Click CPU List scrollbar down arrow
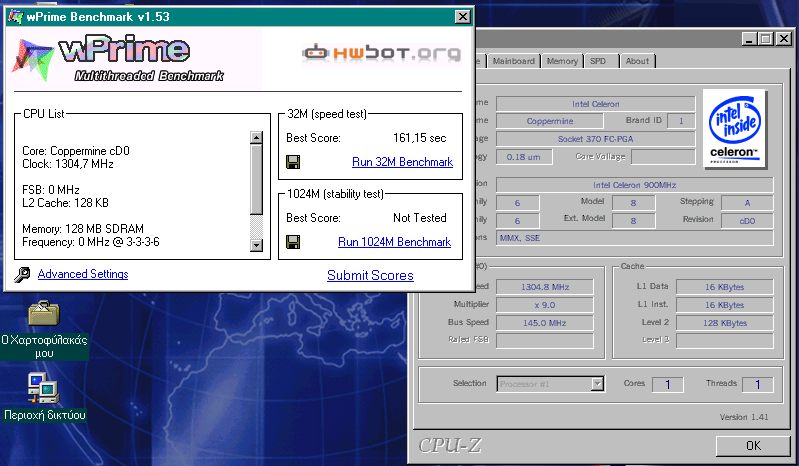The image size is (799, 466). [x=256, y=245]
